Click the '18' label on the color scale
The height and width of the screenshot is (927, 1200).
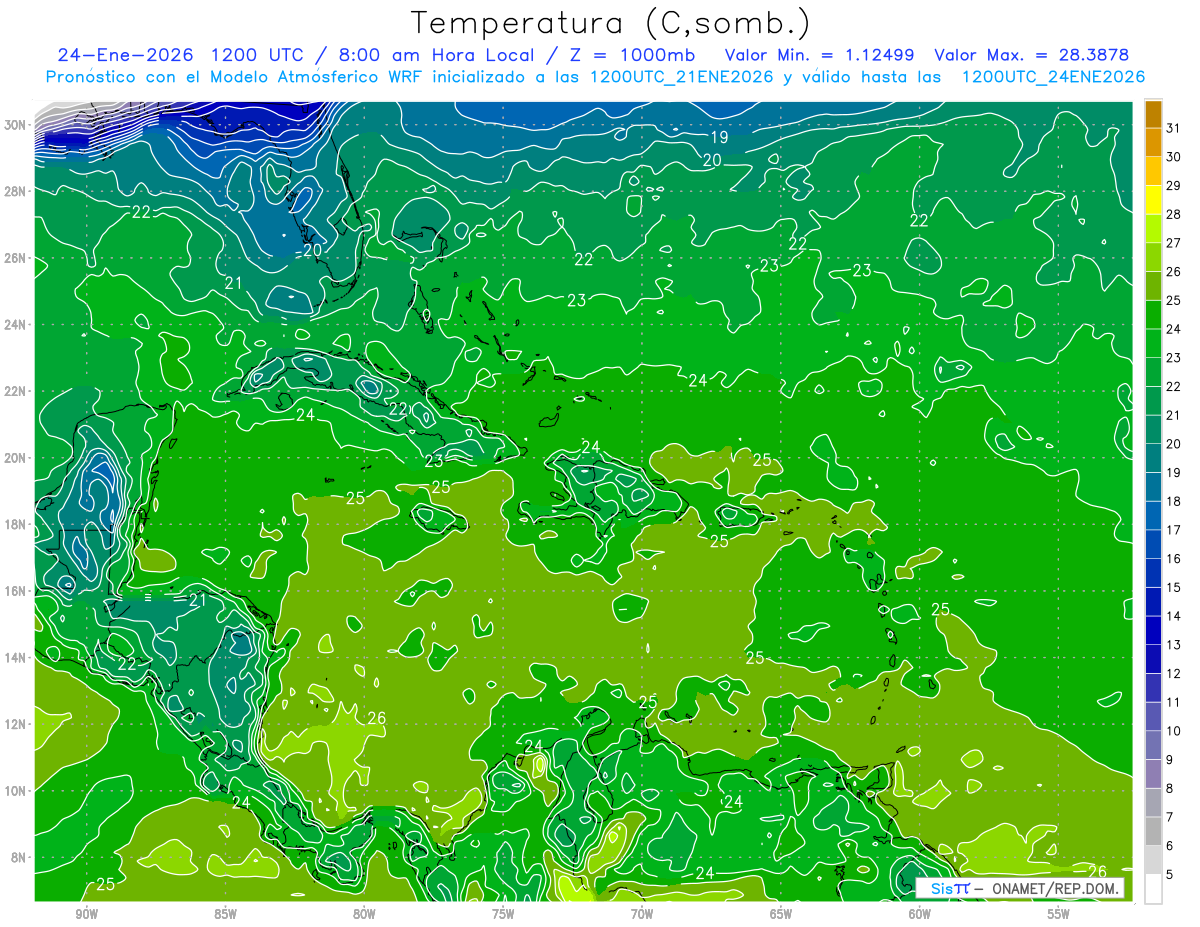click(1174, 501)
